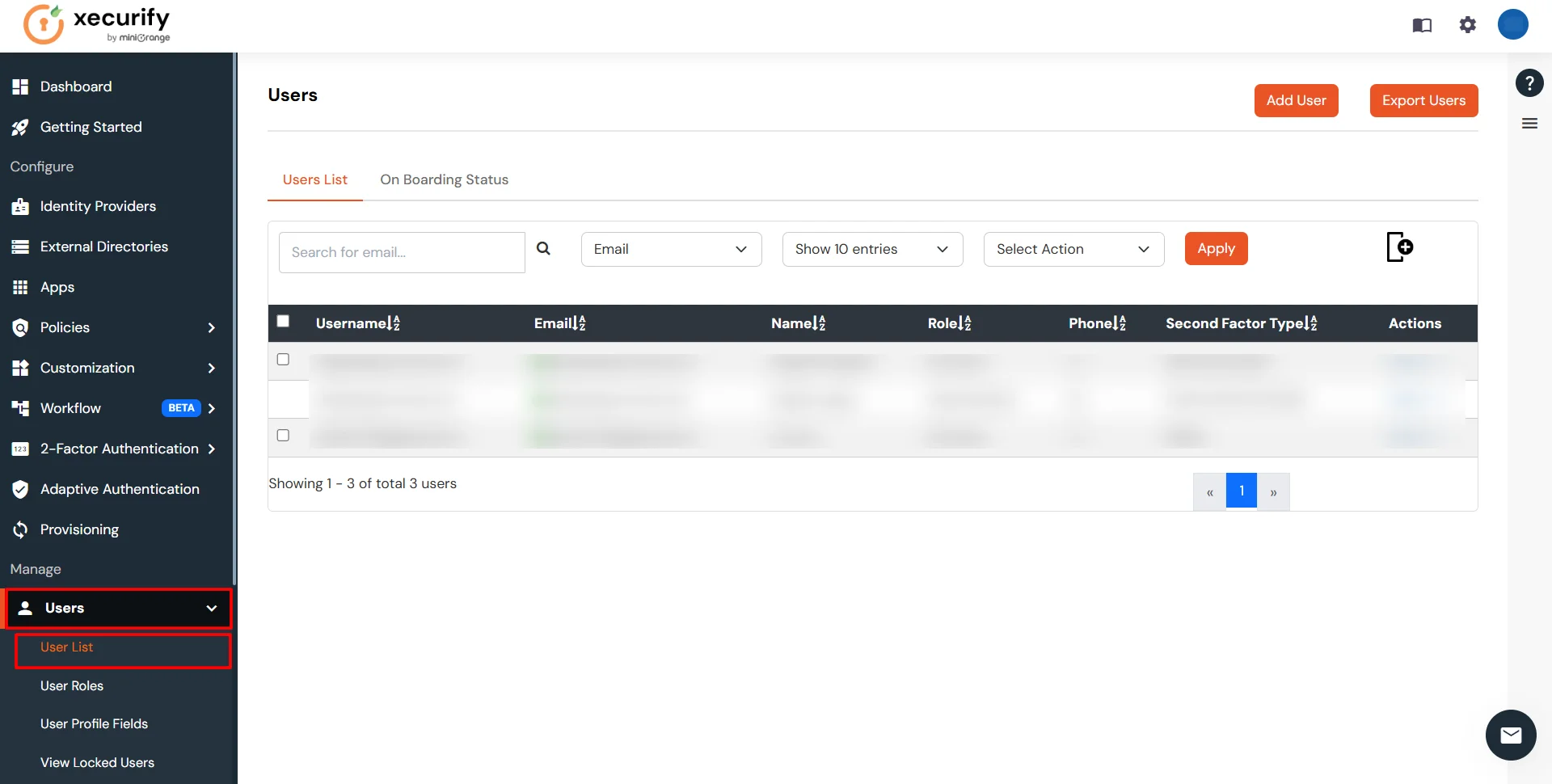Open the User Roles menu item

72,685
